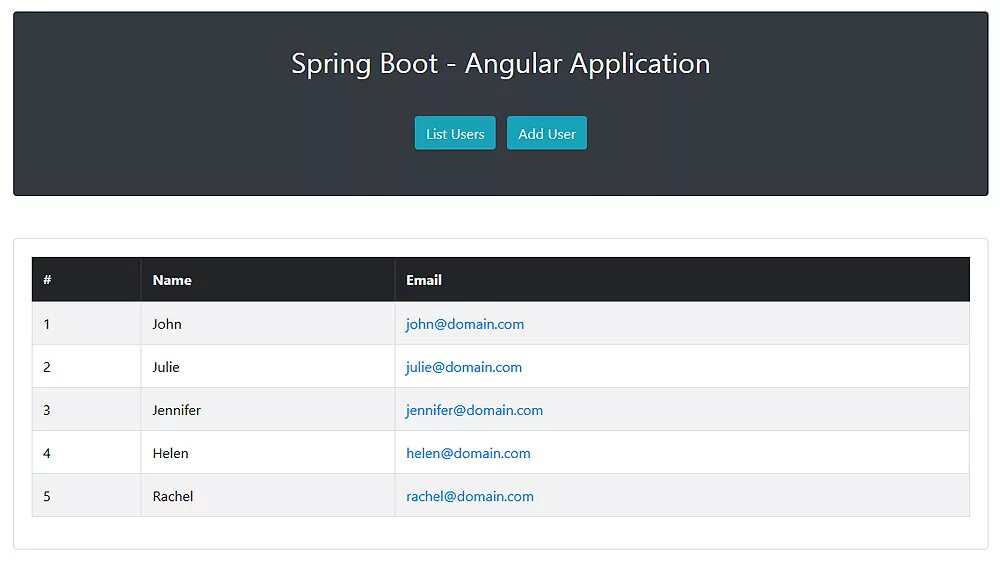The width and height of the screenshot is (1000, 561).
Task: Click row number 1 cell
Action: [47, 324]
